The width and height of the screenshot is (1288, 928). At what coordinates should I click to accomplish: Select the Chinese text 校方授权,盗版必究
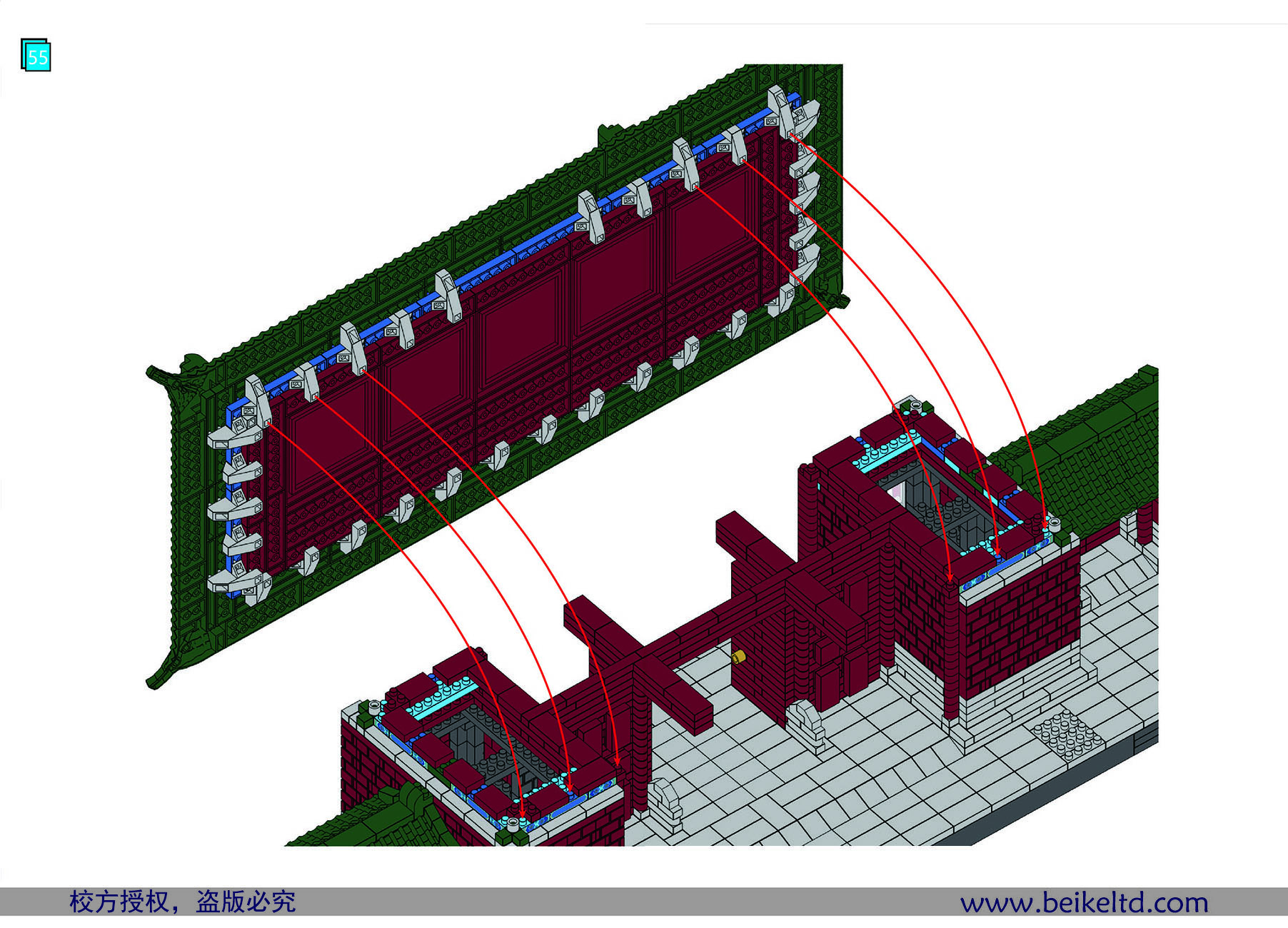(x=182, y=902)
